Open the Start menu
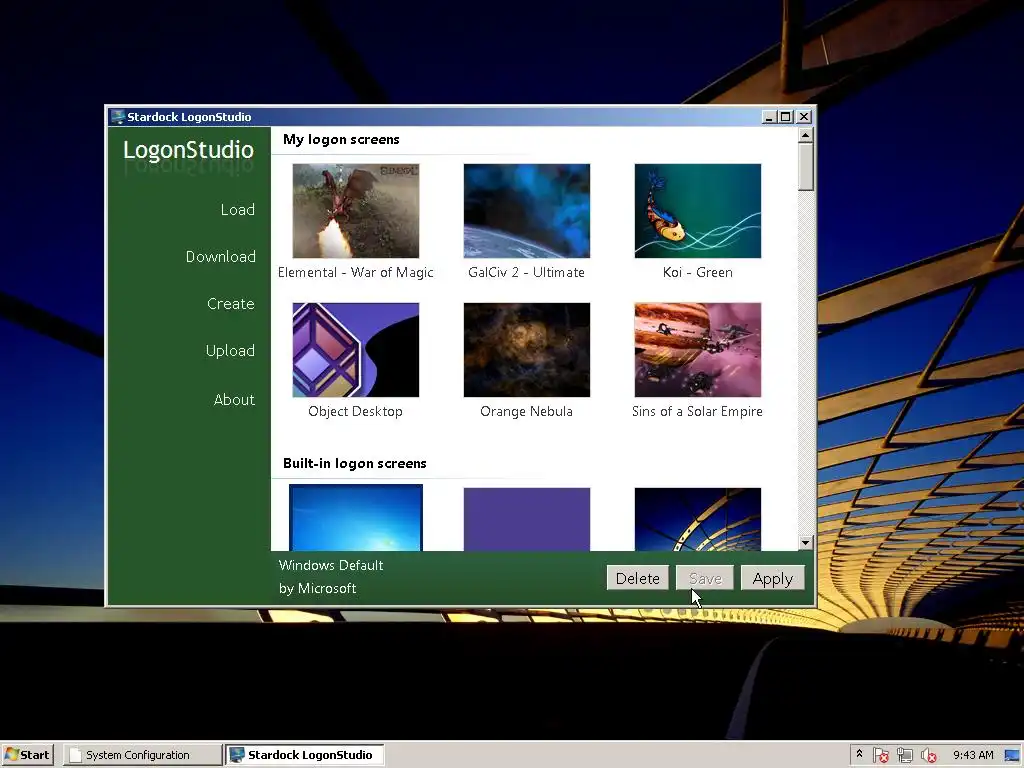 tap(27, 755)
